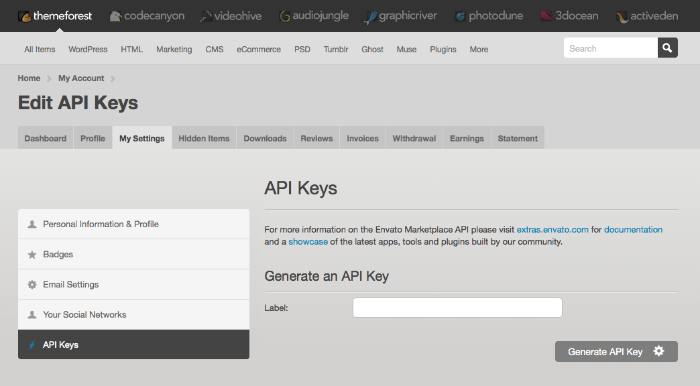This screenshot has width=700, height=386.
Task: Go to the My Account breadcrumb
Action: [x=81, y=78]
